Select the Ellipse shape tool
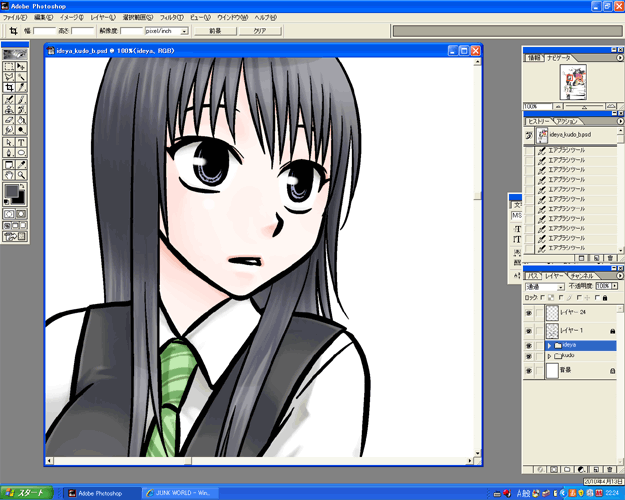The height and width of the screenshot is (500, 625). pyautogui.click(x=21, y=153)
